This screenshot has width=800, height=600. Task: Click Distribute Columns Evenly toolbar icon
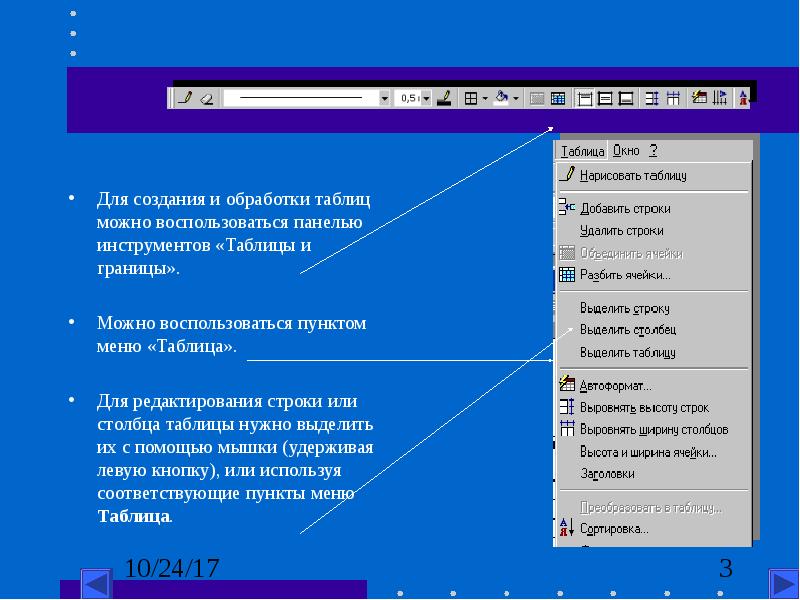(673, 98)
